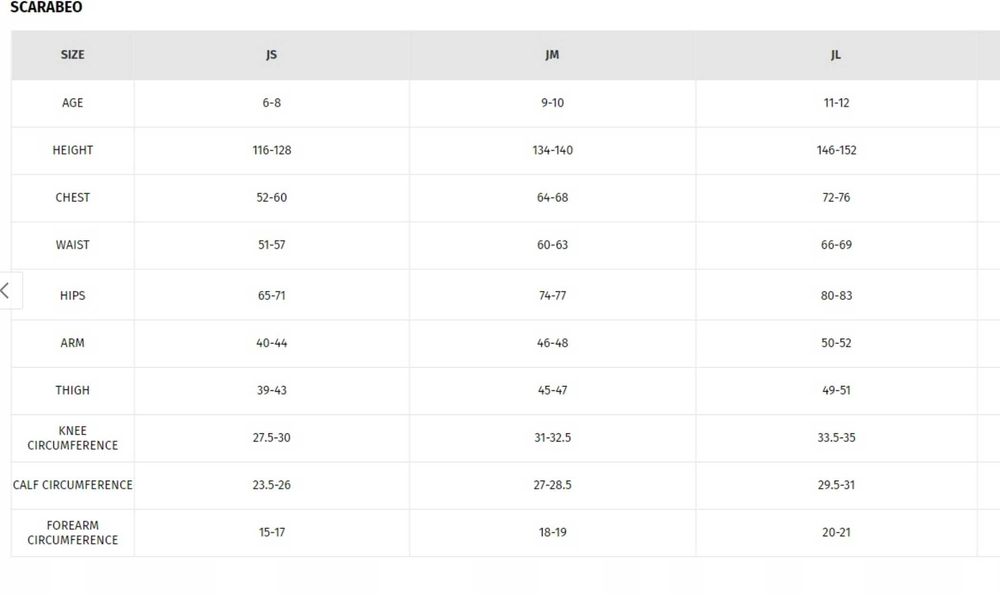Click the WAIST row label
This screenshot has height=599, width=1000.
coord(73,245)
